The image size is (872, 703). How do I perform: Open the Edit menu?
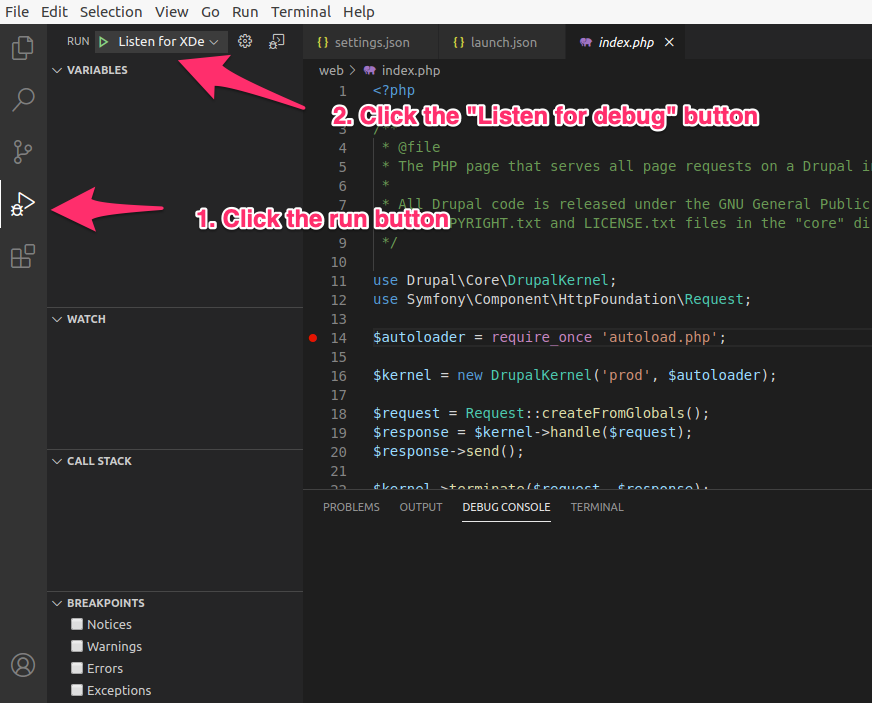[x=54, y=12]
